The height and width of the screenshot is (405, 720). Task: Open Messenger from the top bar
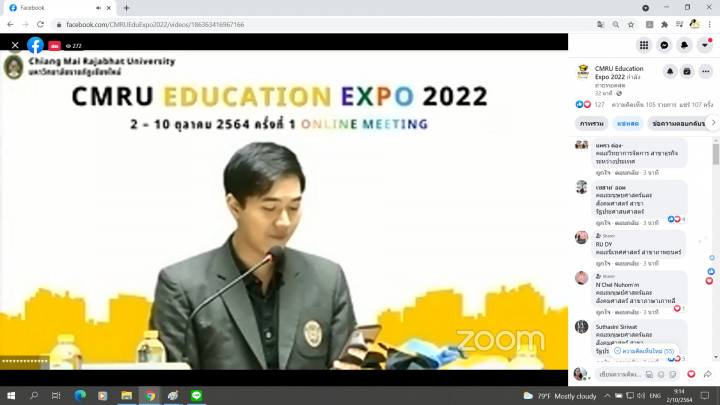[664, 45]
